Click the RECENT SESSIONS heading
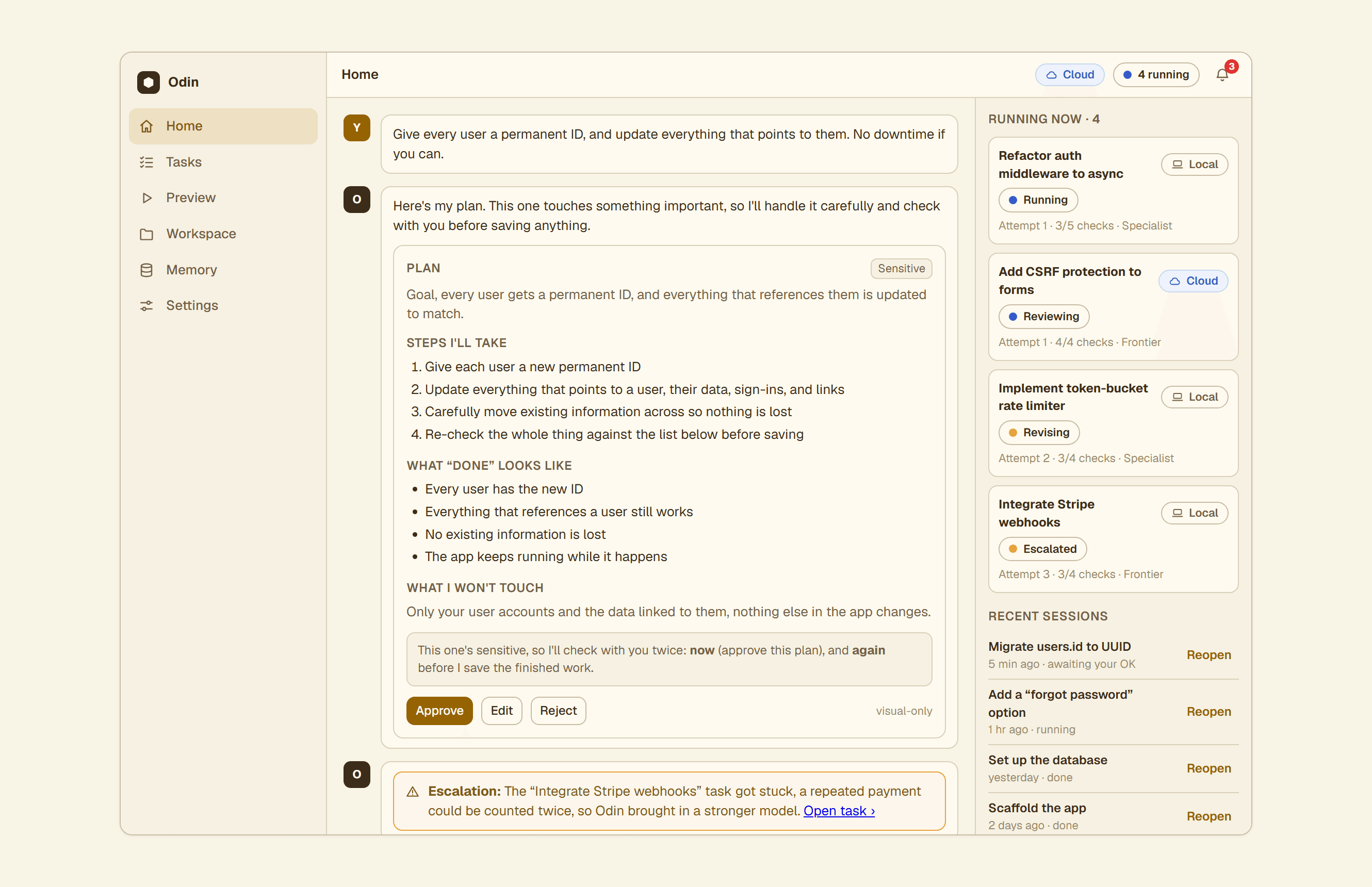The width and height of the screenshot is (1372, 887). 1048,616
